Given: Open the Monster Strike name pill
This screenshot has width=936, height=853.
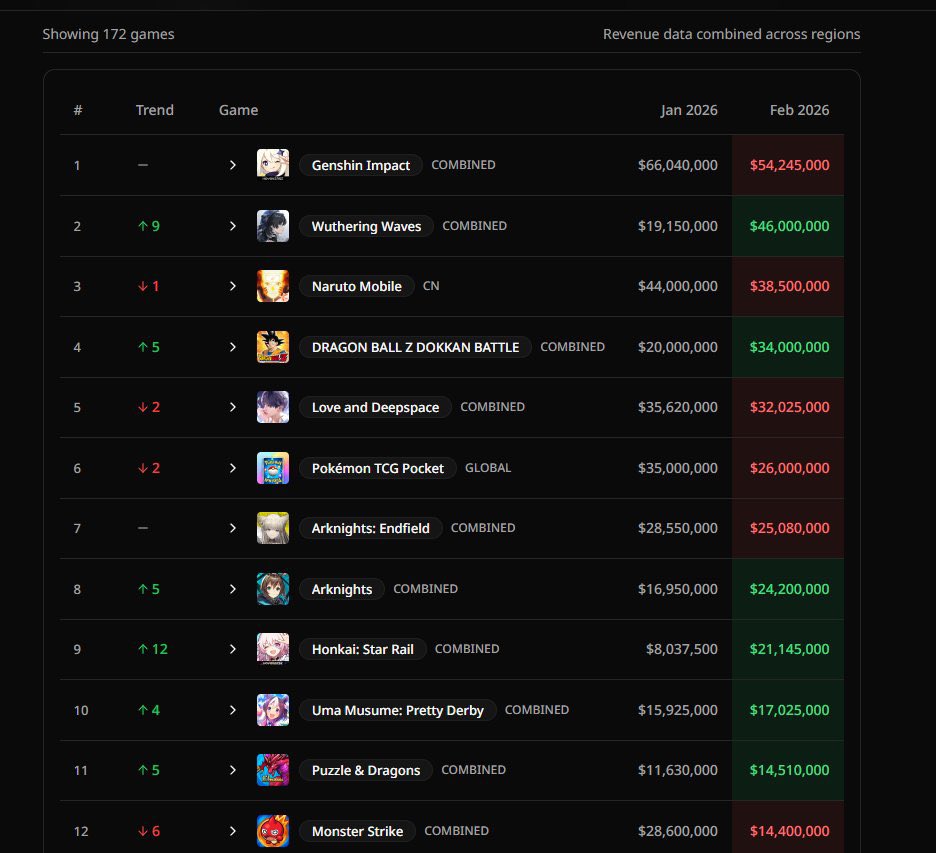Looking at the screenshot, I should point(357,831).
